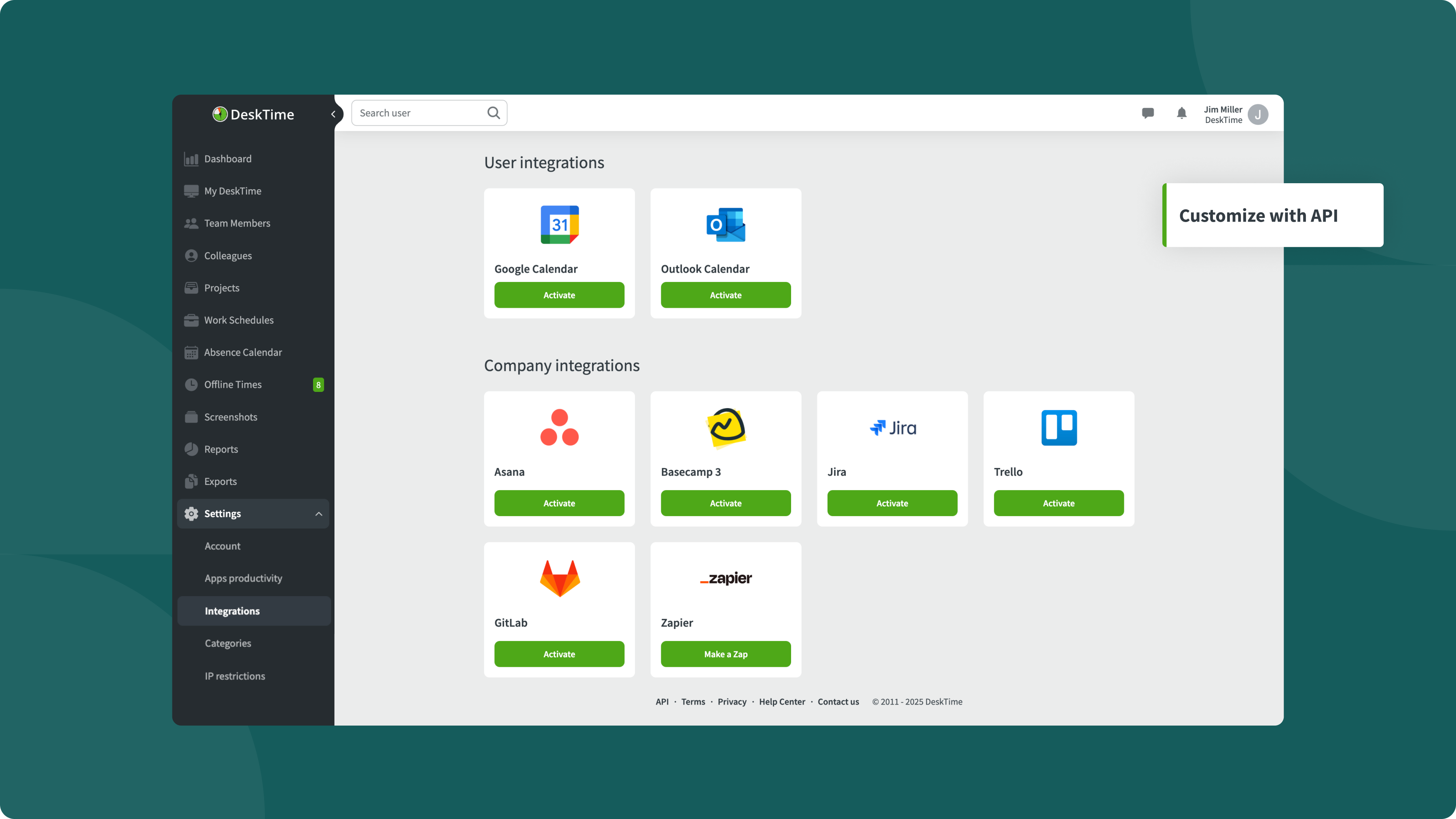Click the API footer link
Image resolution: width=1456 pixels, height=819 pixels.
[662, 701]
